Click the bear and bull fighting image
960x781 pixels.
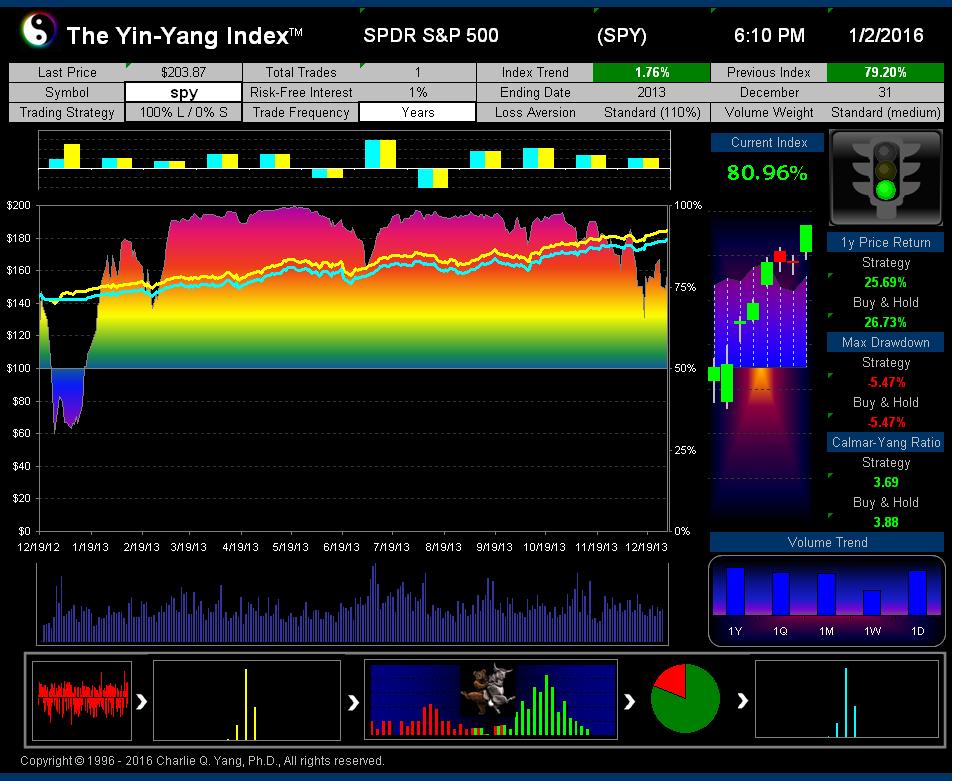coord(487,689)
